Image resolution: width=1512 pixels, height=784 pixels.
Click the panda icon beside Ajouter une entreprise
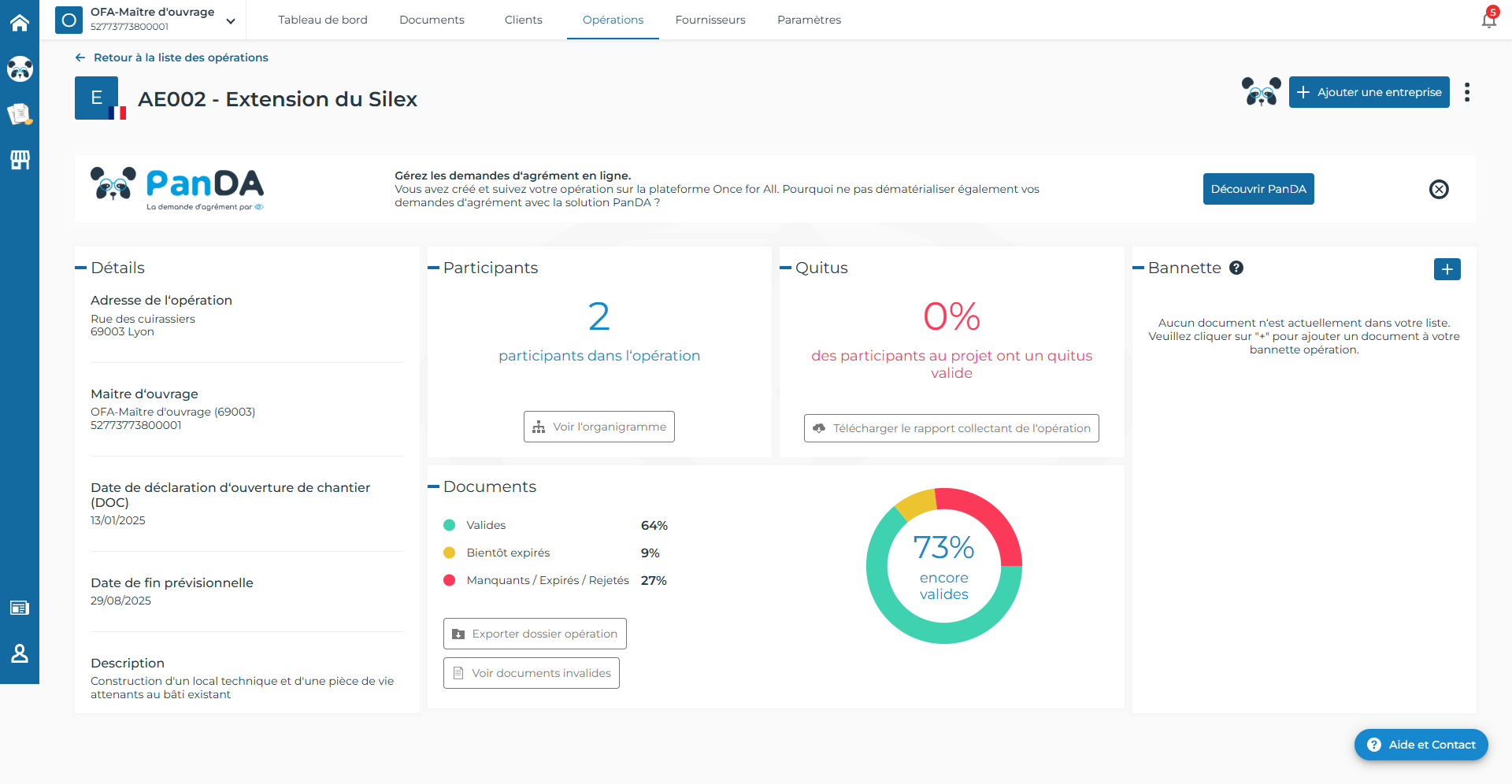point(1261,92)
